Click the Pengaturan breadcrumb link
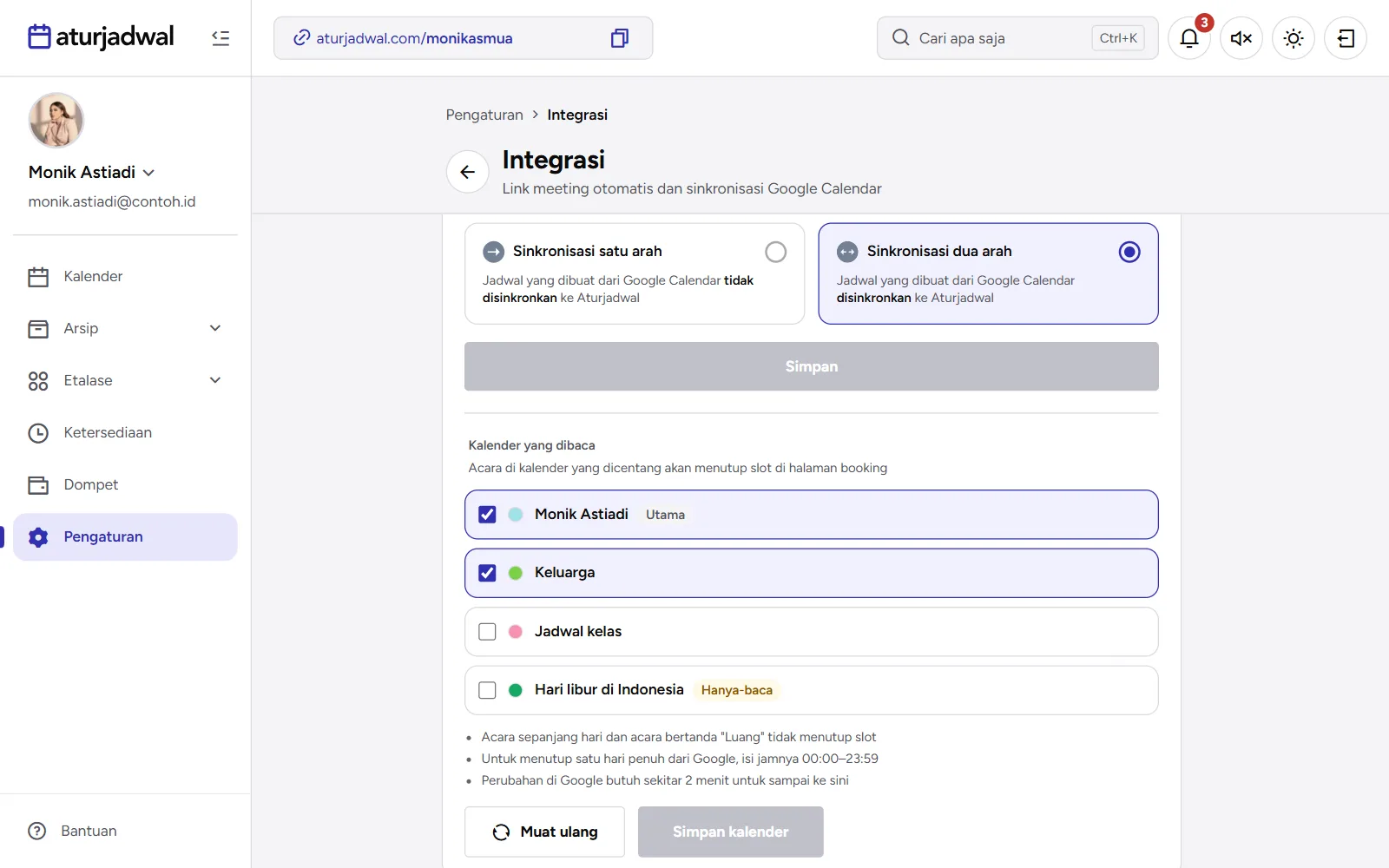Screen dimensions: 1389x868 484,115
